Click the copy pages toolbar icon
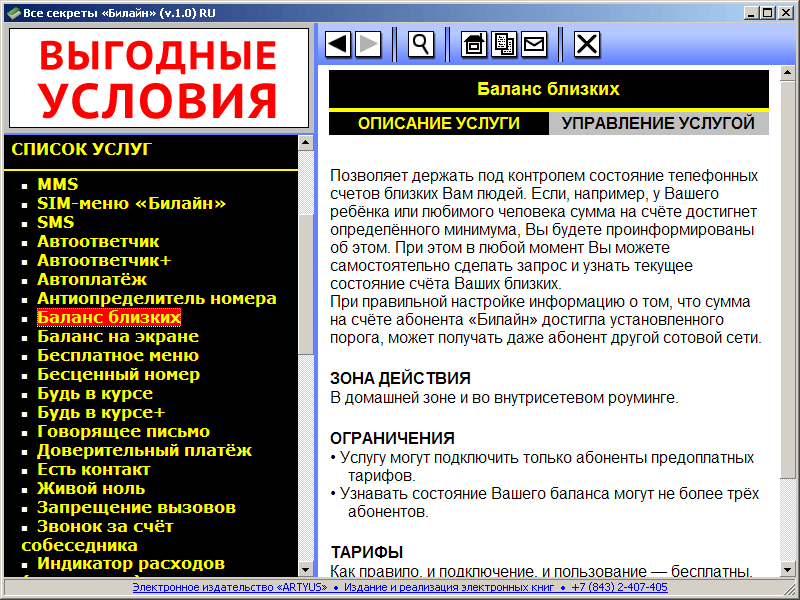This screenshot has height=600, width=800. (504, 44)
